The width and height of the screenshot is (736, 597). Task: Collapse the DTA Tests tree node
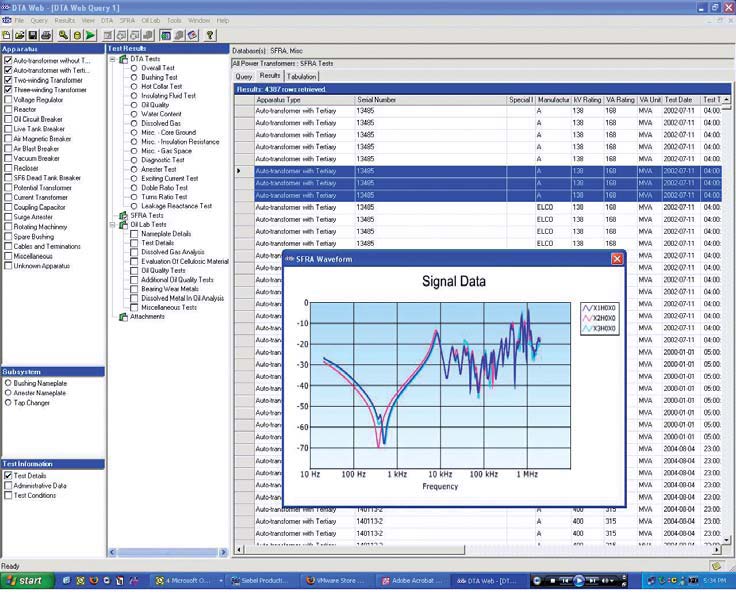click(x=112, y=59)
